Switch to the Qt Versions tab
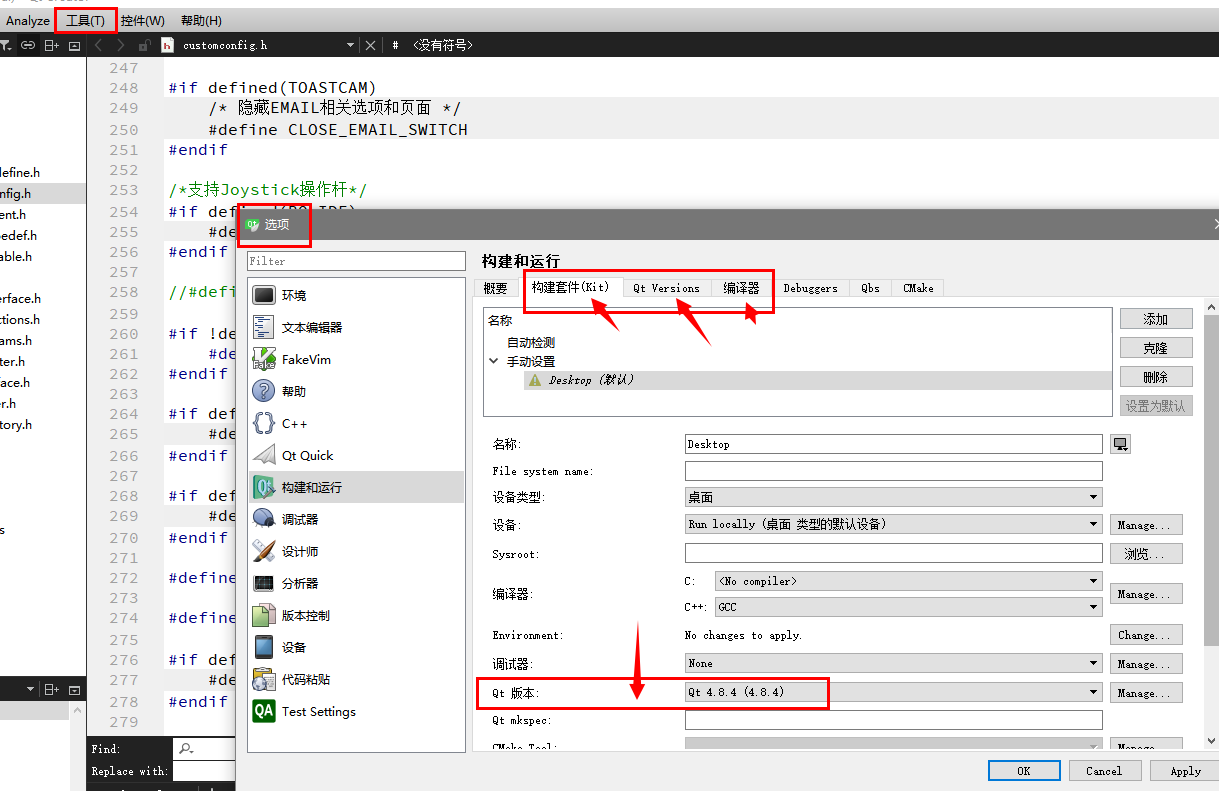The height and width of the screenshot is (791, 1219). 666,288
